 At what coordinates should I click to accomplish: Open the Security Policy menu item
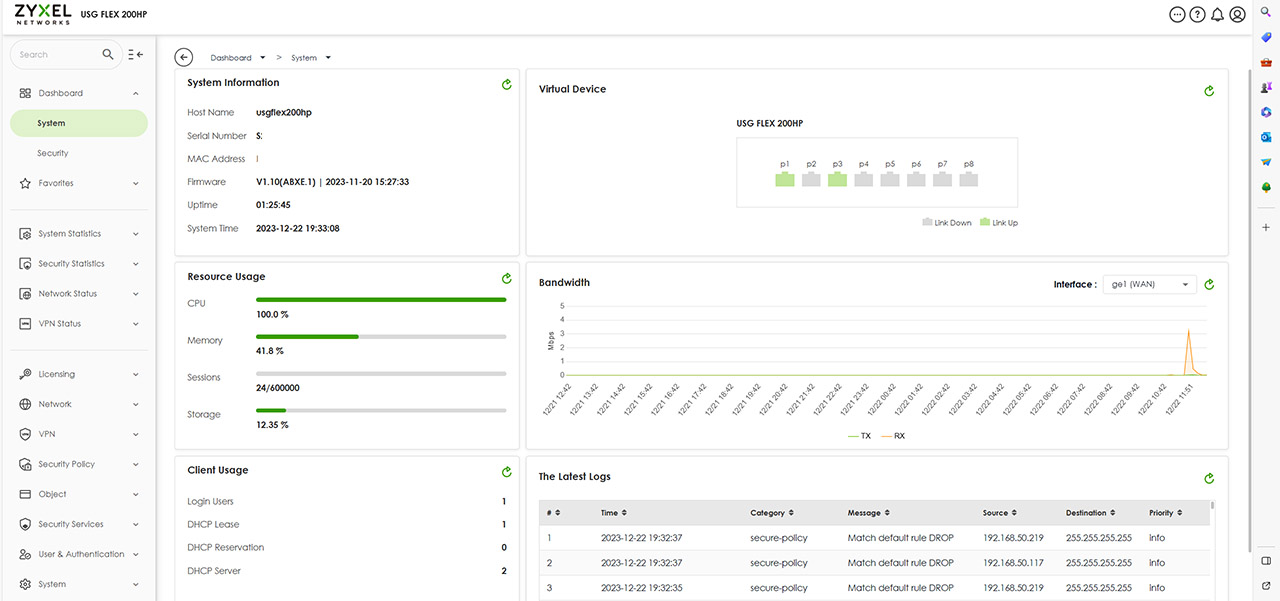(78, 464)
